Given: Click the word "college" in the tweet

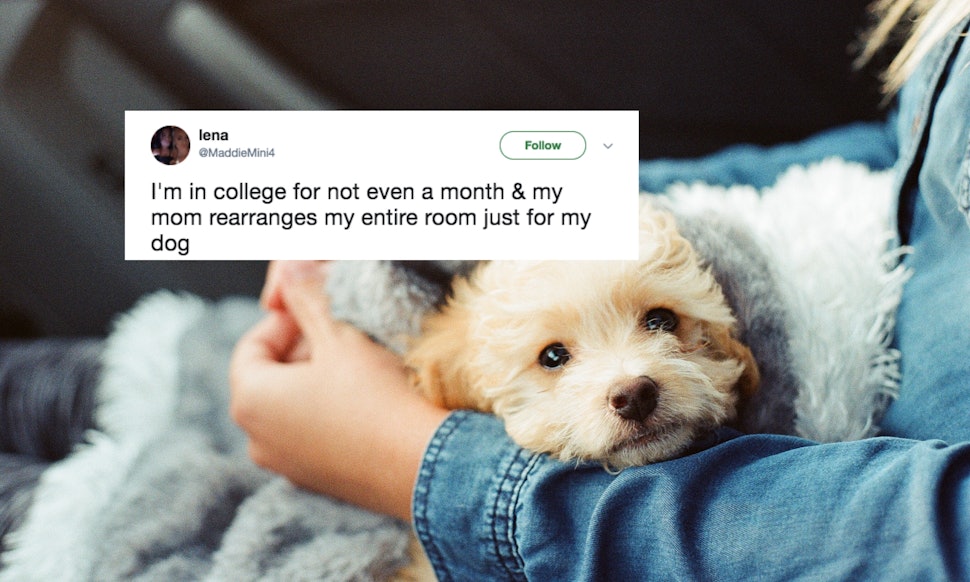Looking at the screenshot, I should (x=250, y=193).
